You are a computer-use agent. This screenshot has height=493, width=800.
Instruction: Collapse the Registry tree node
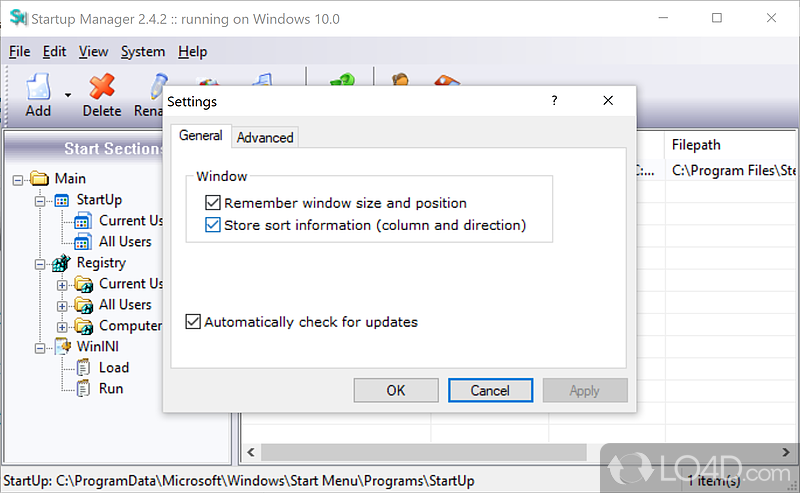pos(40,264)
